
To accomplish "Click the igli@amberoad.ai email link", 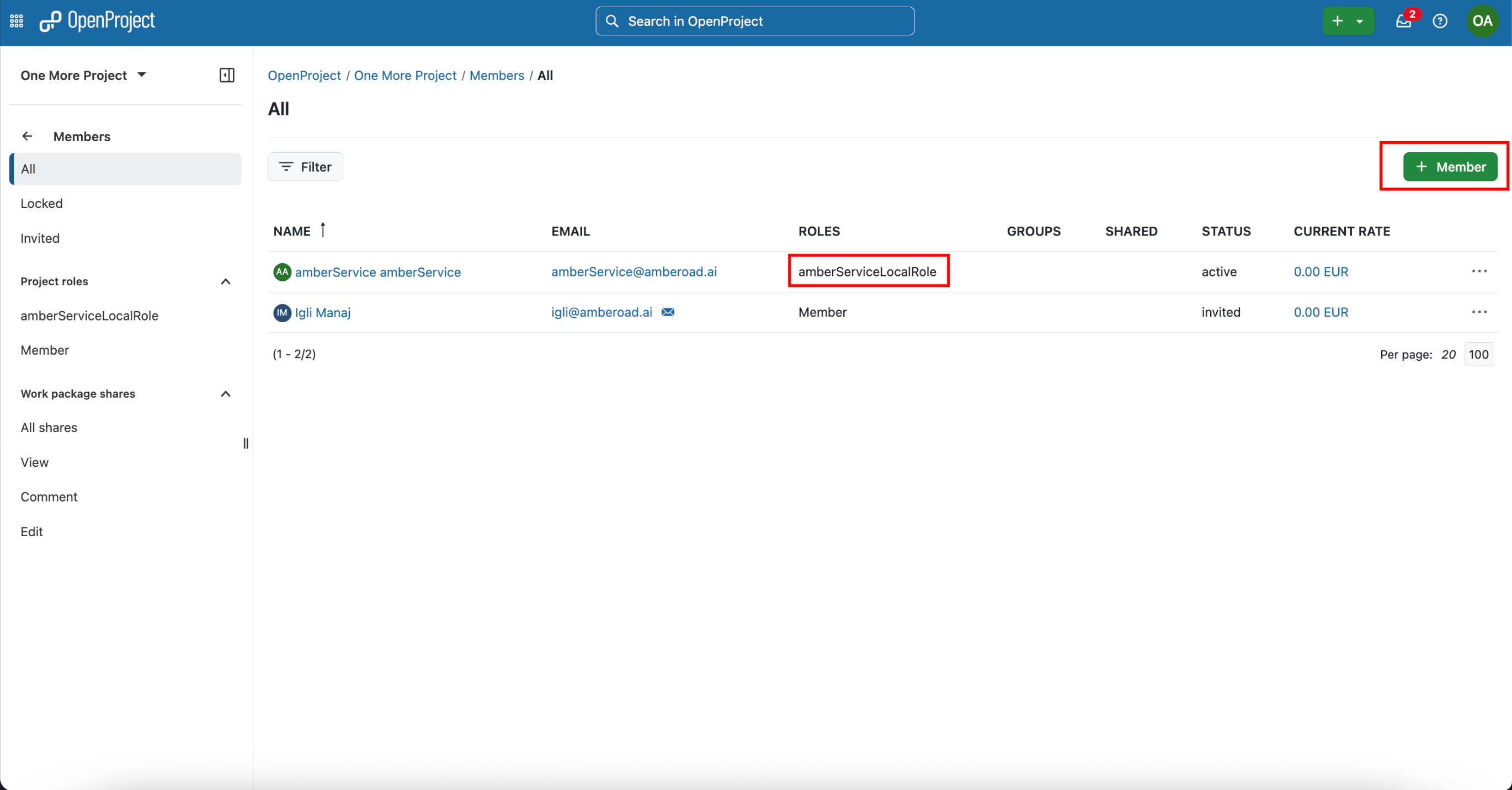I will pos(601,312).
